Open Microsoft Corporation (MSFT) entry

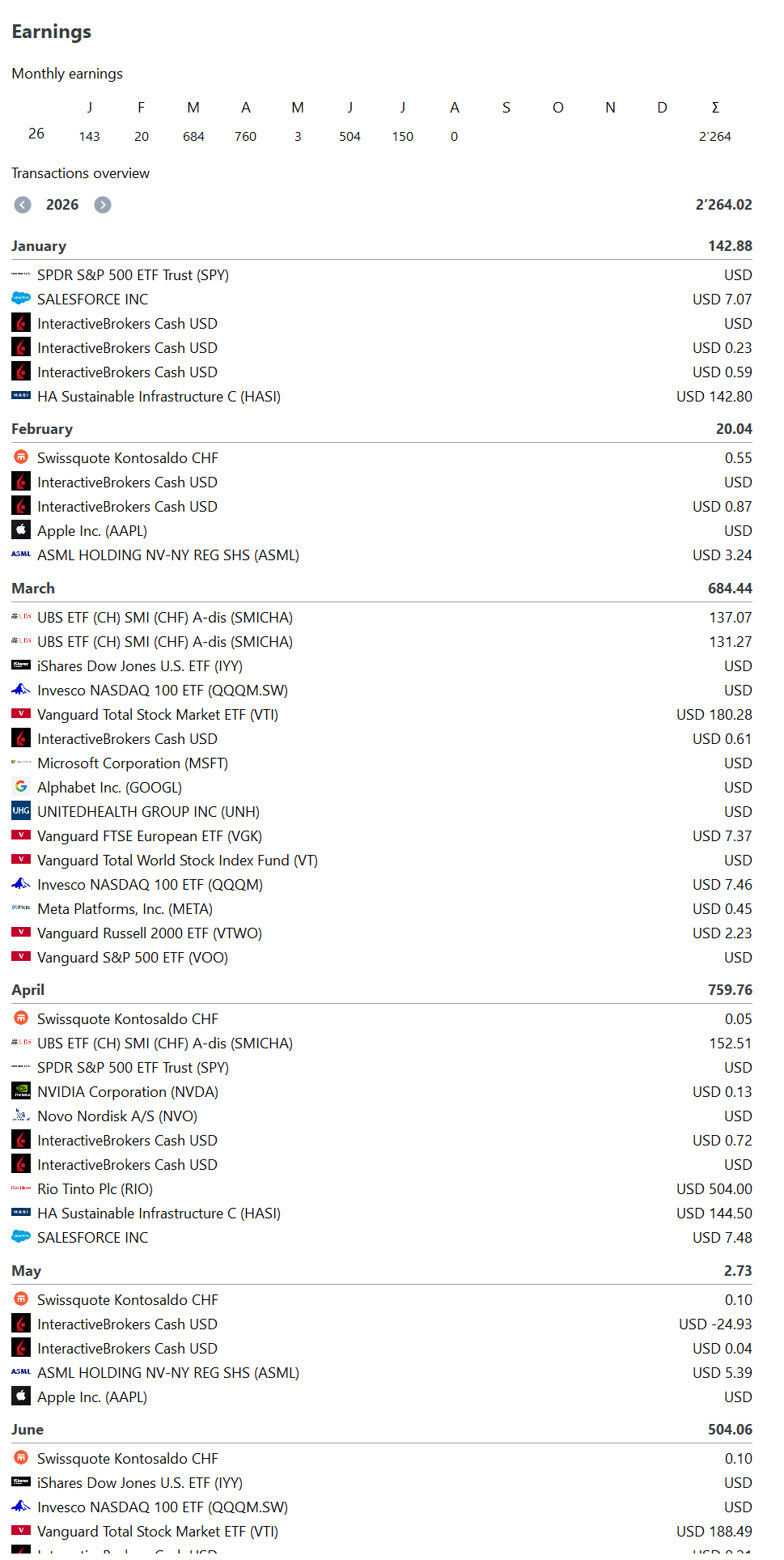382,763
